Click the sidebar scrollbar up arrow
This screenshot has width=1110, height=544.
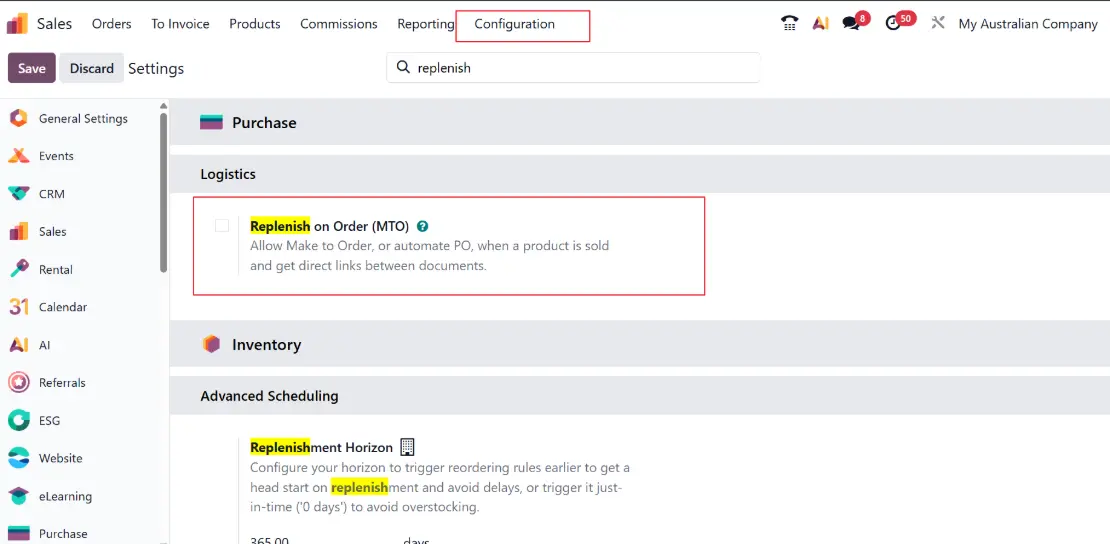click(164, 106)
